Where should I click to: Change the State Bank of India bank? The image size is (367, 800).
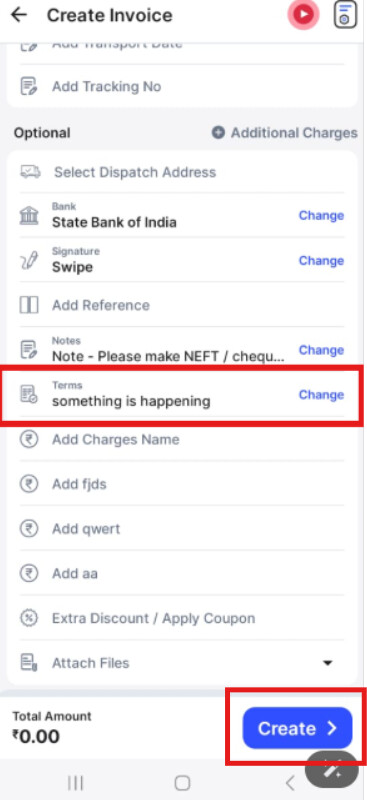click(321, 216)
